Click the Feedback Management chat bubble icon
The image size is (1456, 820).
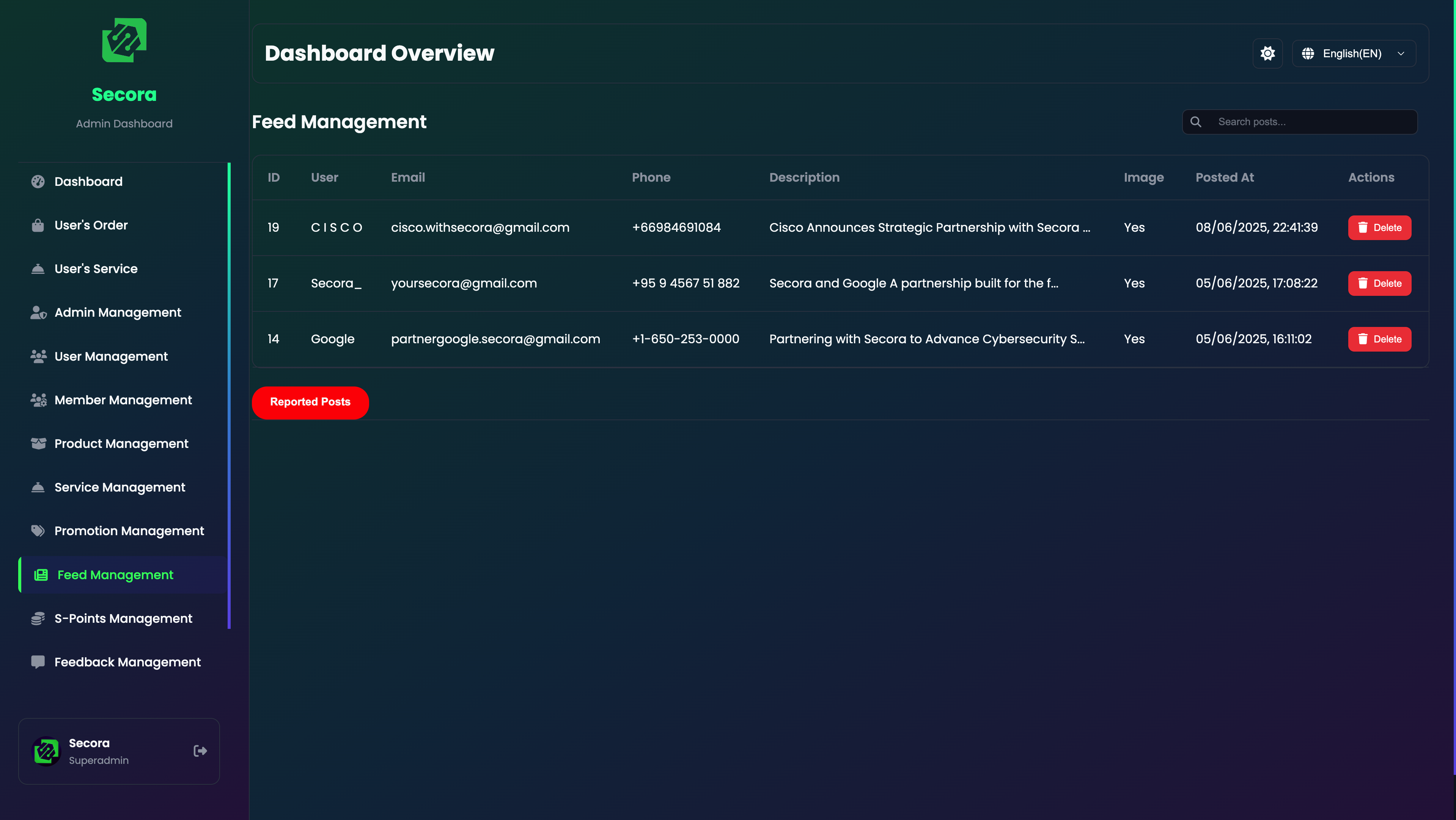38,662
